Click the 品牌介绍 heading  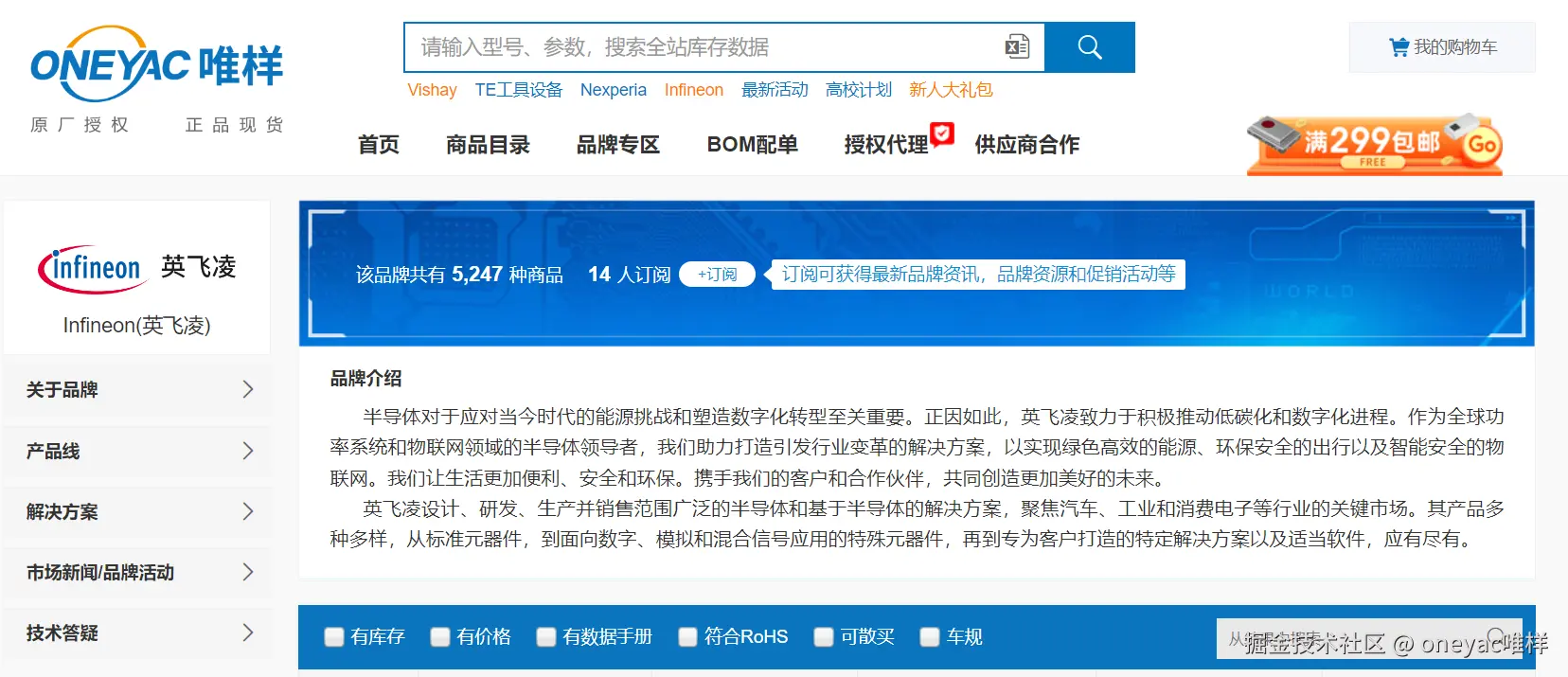pos(365,379)
